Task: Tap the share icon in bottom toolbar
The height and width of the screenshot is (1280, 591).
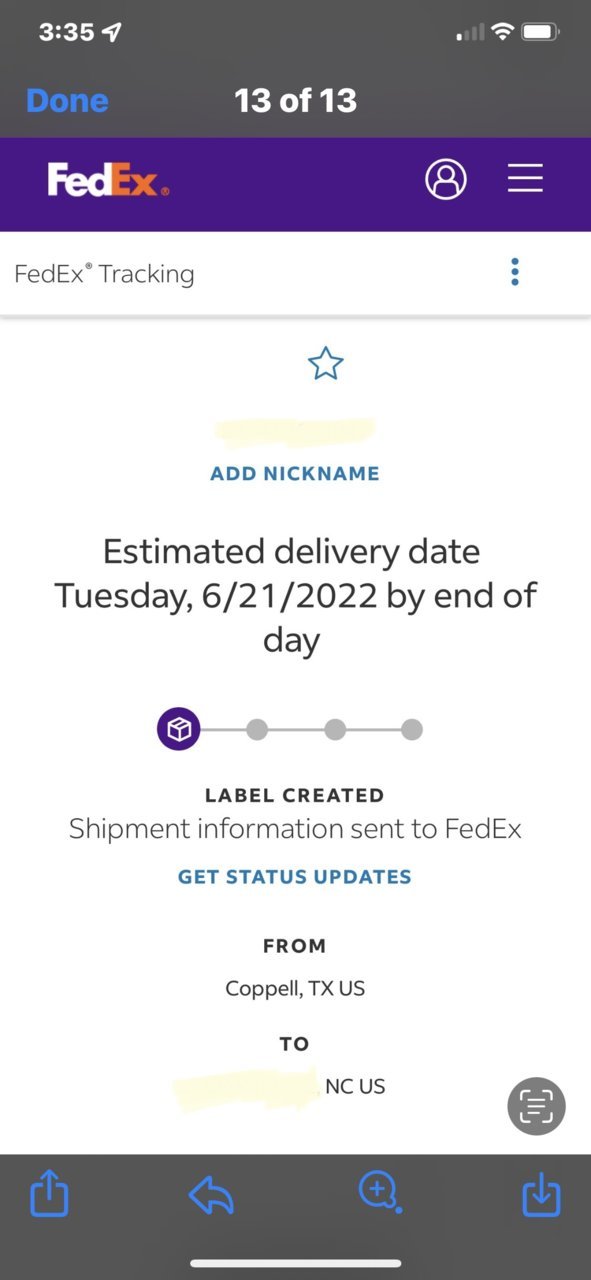Action: point(49,1193)
